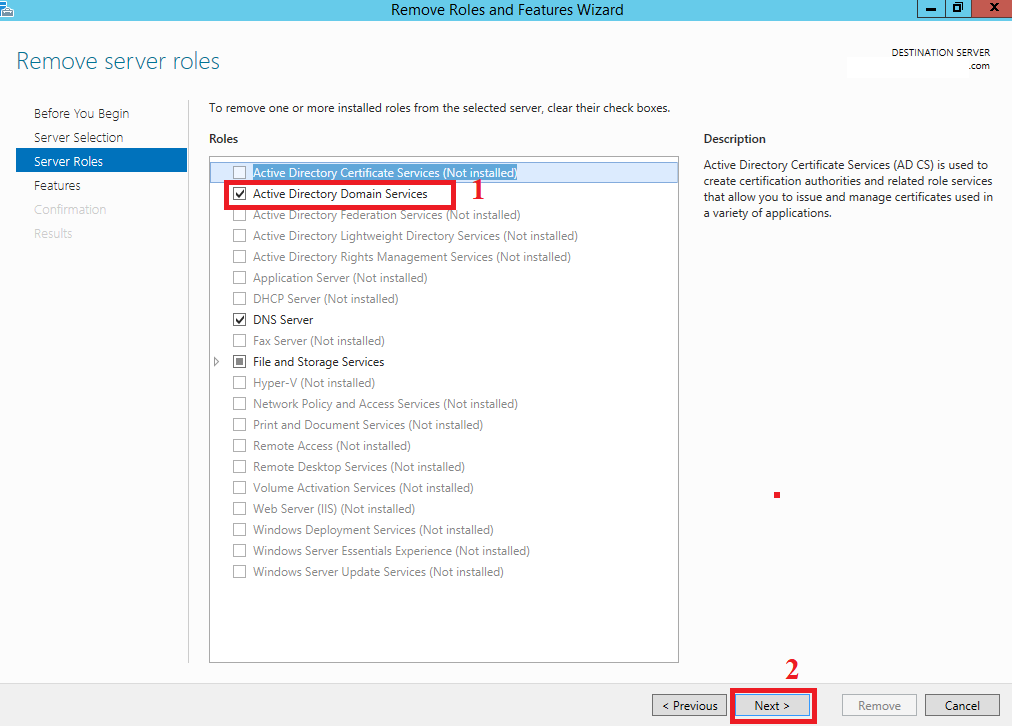Click the Previous button
This screenshot has width=1012, height=726.
tap(689, 705)
